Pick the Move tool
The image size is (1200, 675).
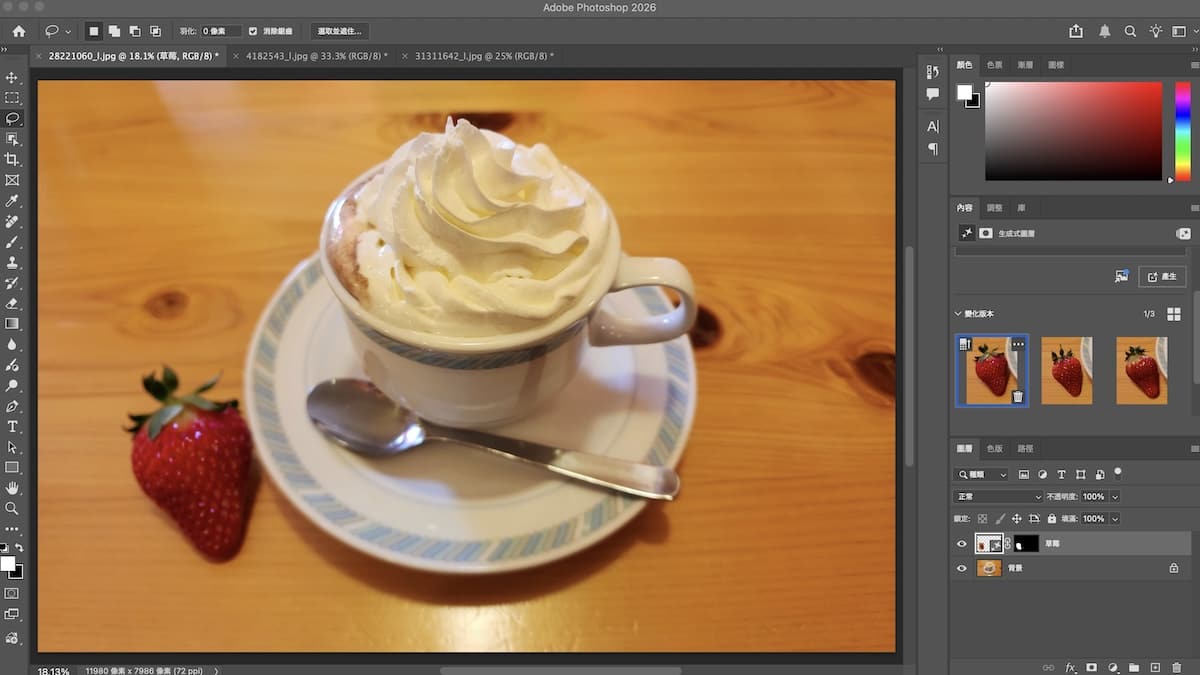[x=12, y=77]
